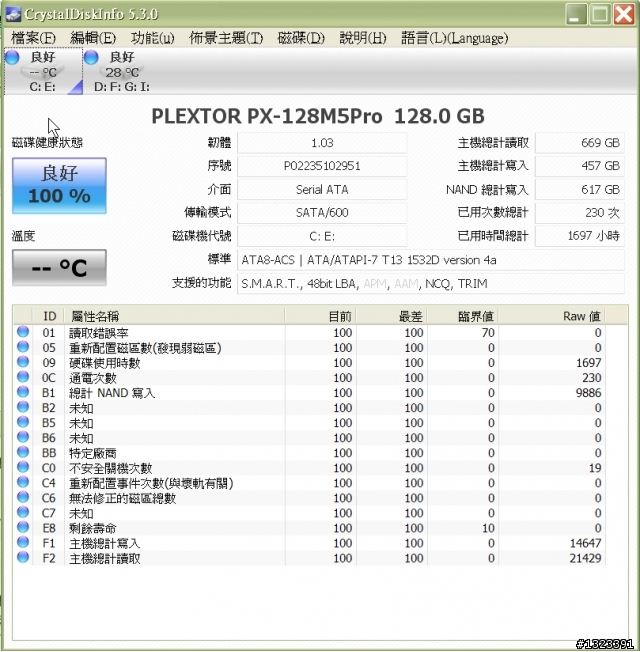Click the transfer mode field SATA/600

(322, 213)
